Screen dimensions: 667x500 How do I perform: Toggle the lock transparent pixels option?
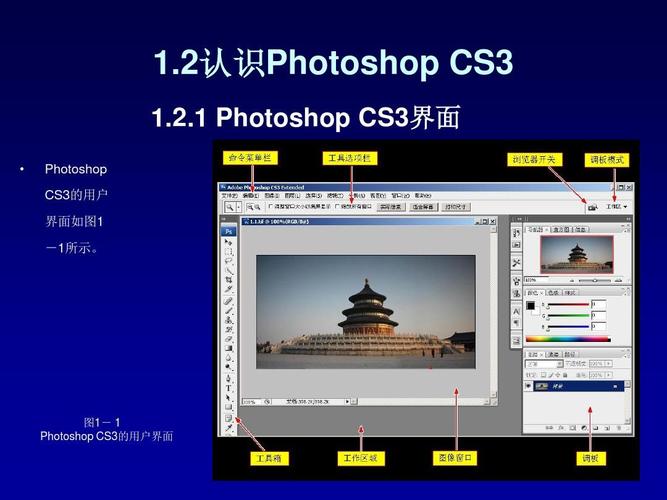543,375
